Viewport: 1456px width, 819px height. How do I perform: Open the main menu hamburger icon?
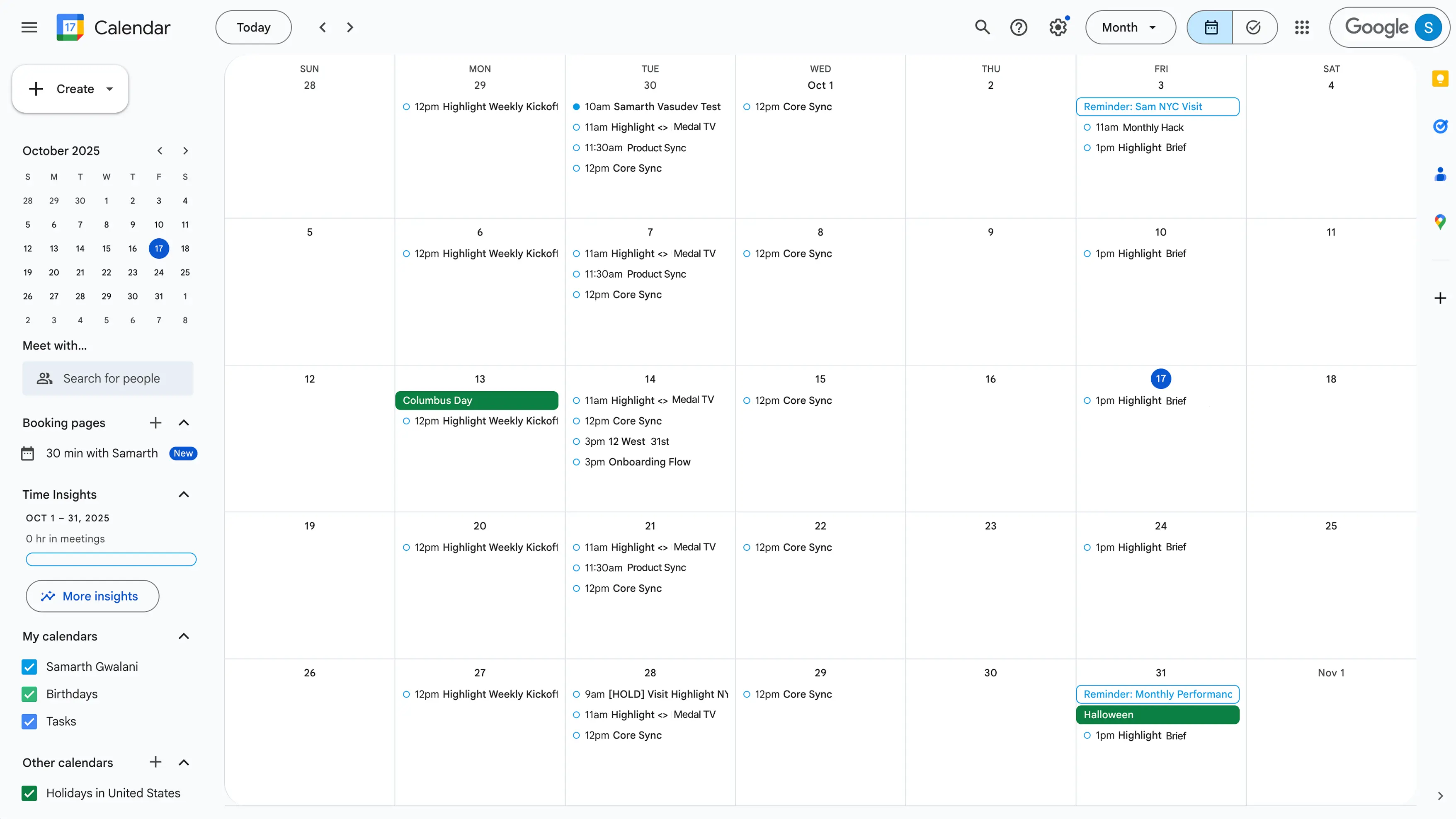(29, 27)
